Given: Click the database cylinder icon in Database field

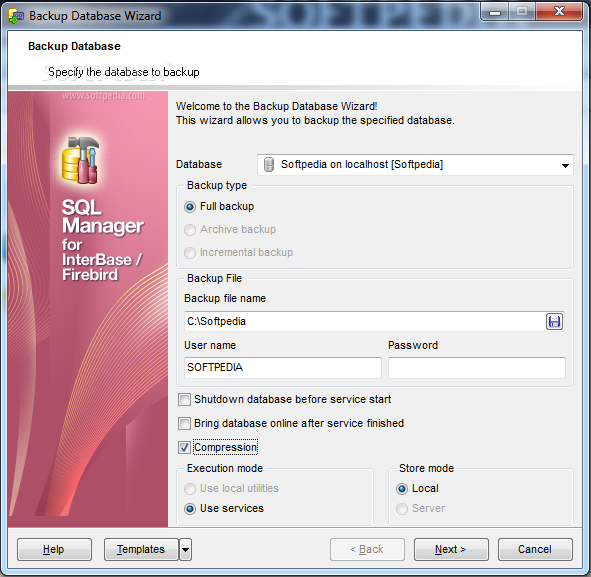Looking at the screenshot, I should (269, 165).
